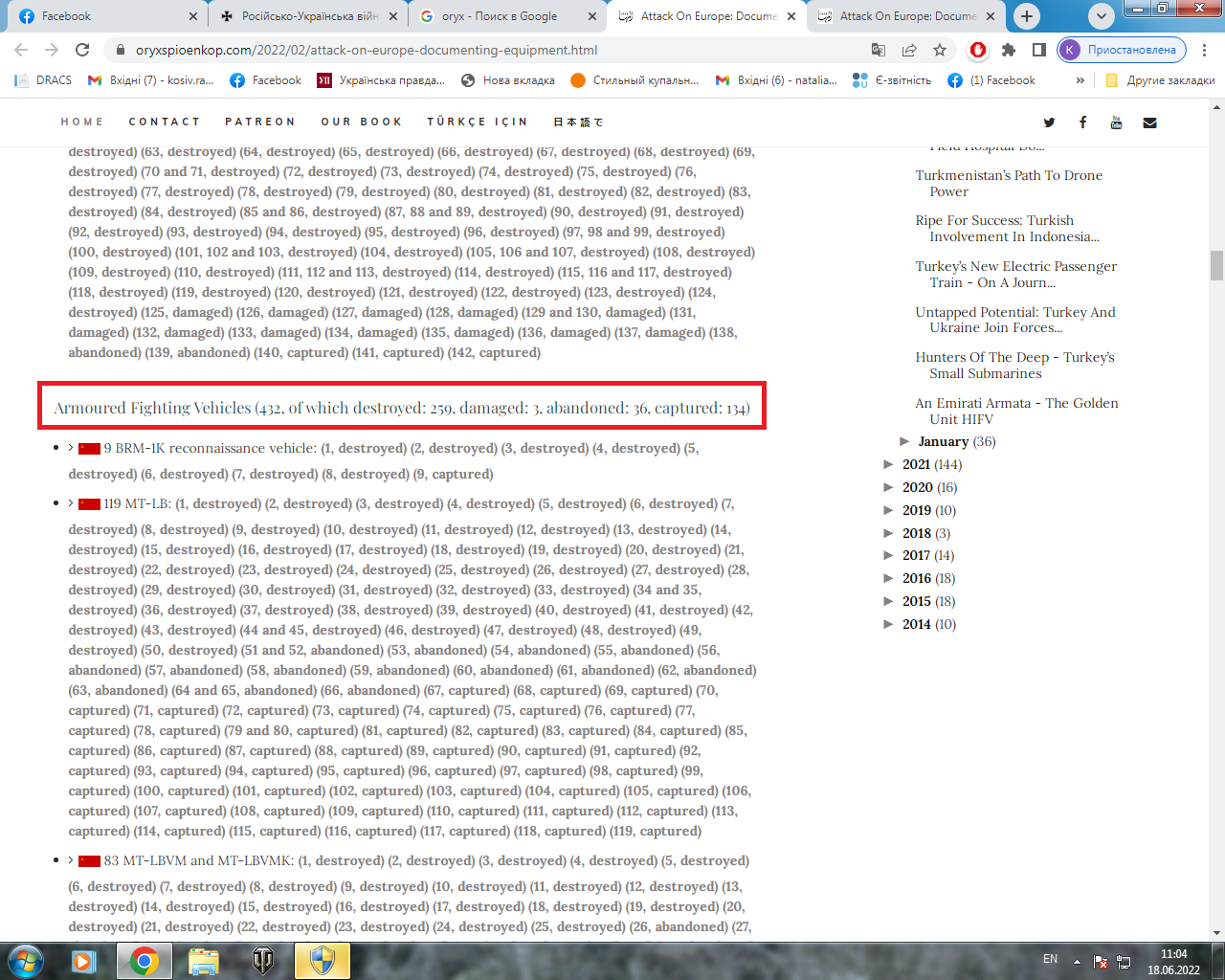Open file explorer from the taskbar
This screenshot has width=1225, height=980.
tap(204, 960)
